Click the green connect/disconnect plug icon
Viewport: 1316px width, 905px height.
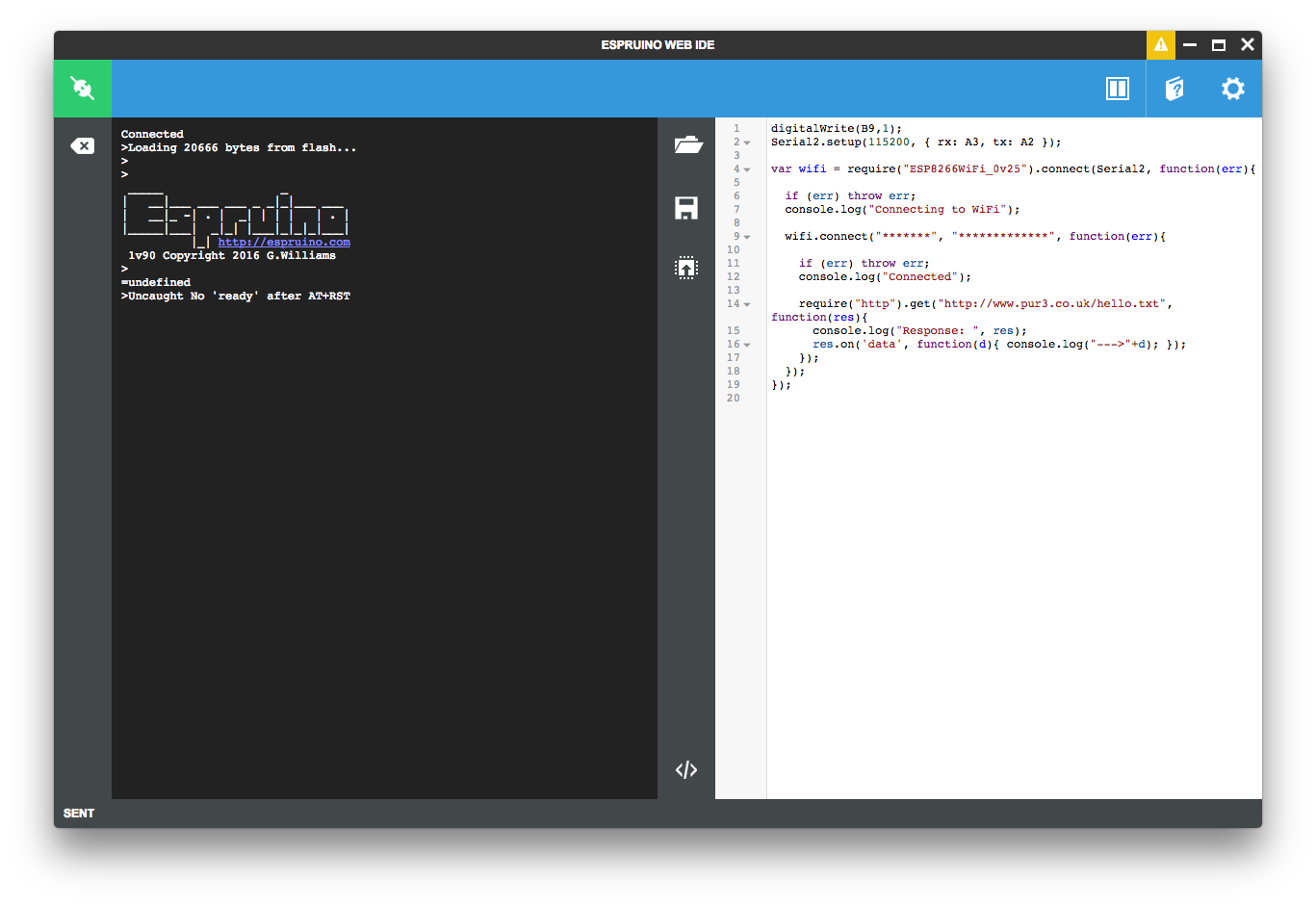click(83, 89)
